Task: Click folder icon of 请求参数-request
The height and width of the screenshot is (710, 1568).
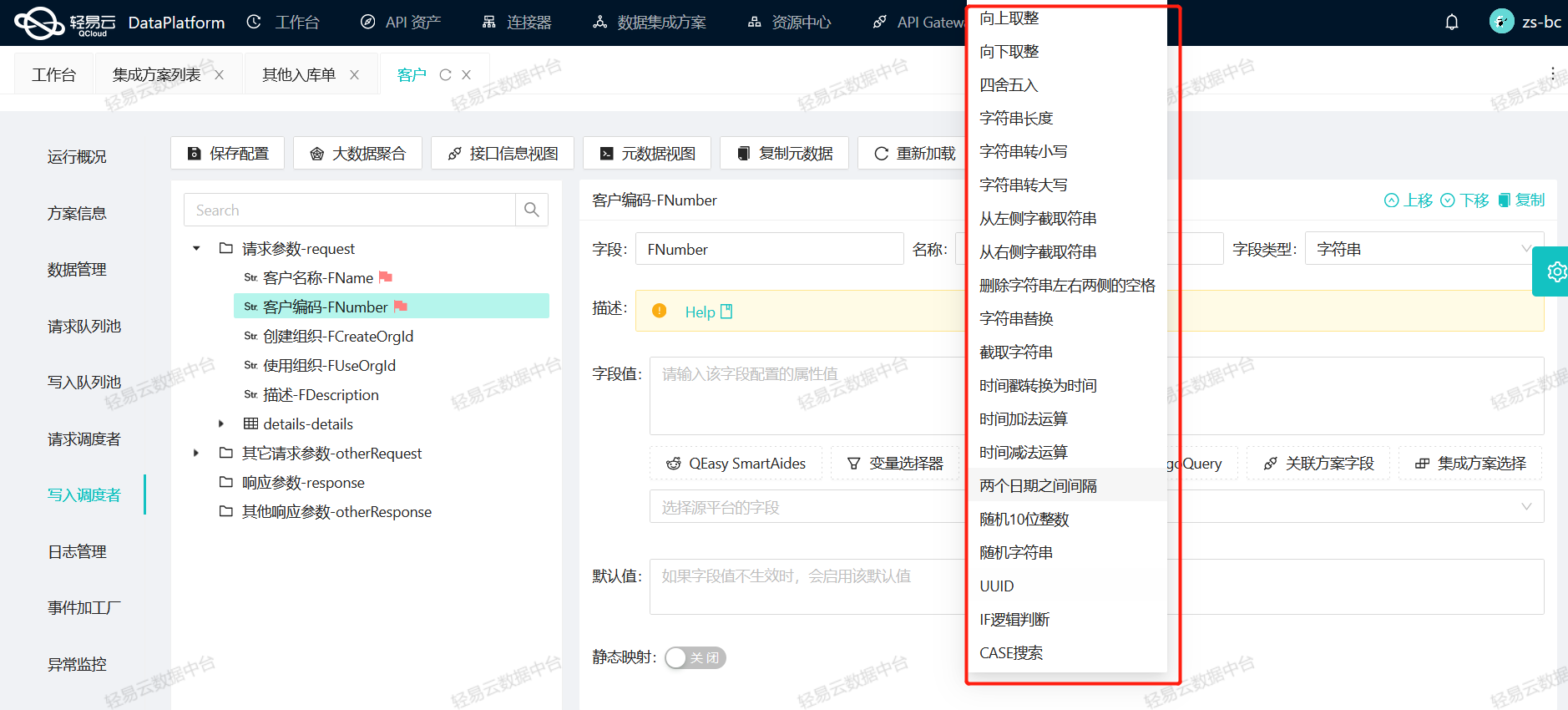Action: (225, 248)
